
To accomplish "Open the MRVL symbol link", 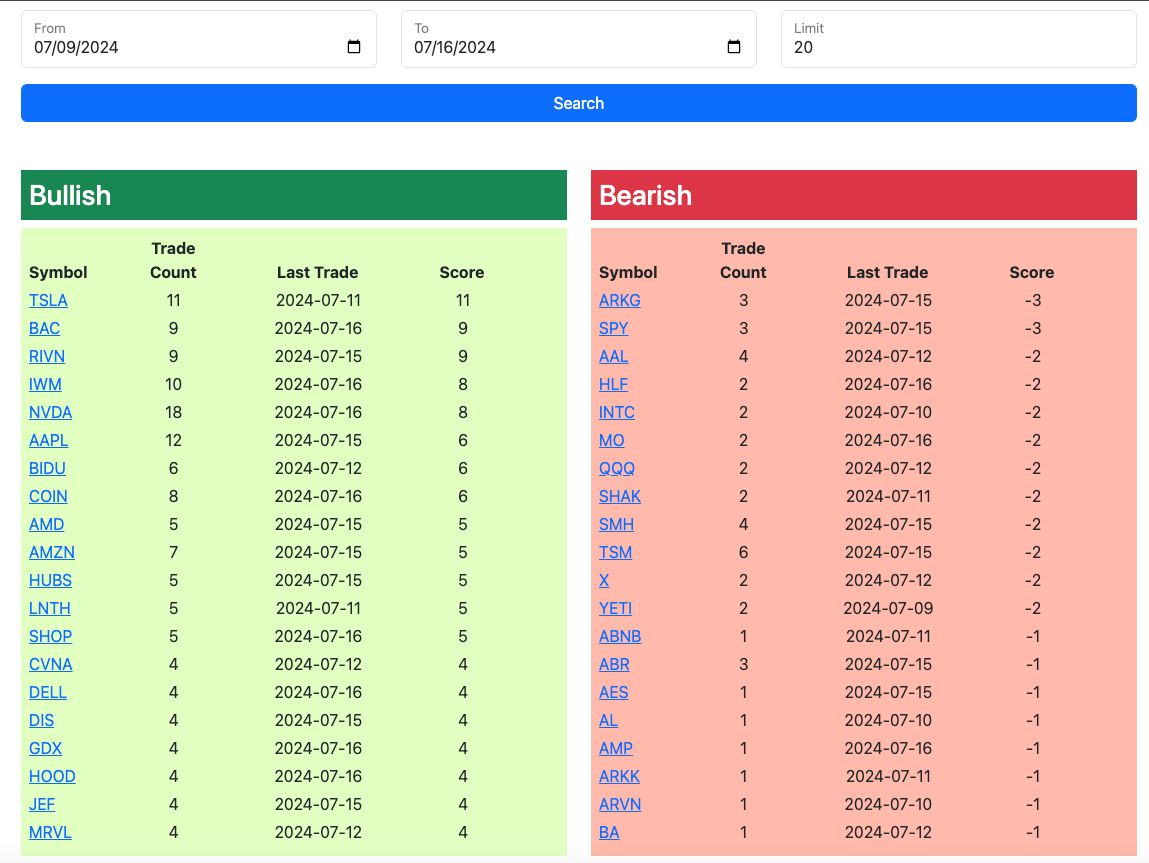I will [x=51, y=832].
